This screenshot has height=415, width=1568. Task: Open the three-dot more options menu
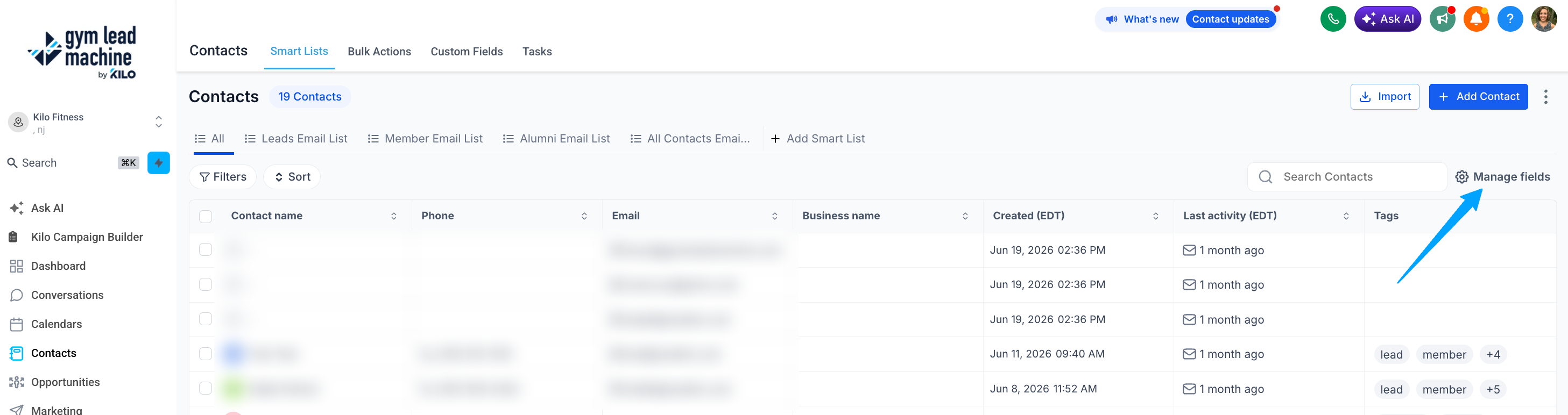1545,97
